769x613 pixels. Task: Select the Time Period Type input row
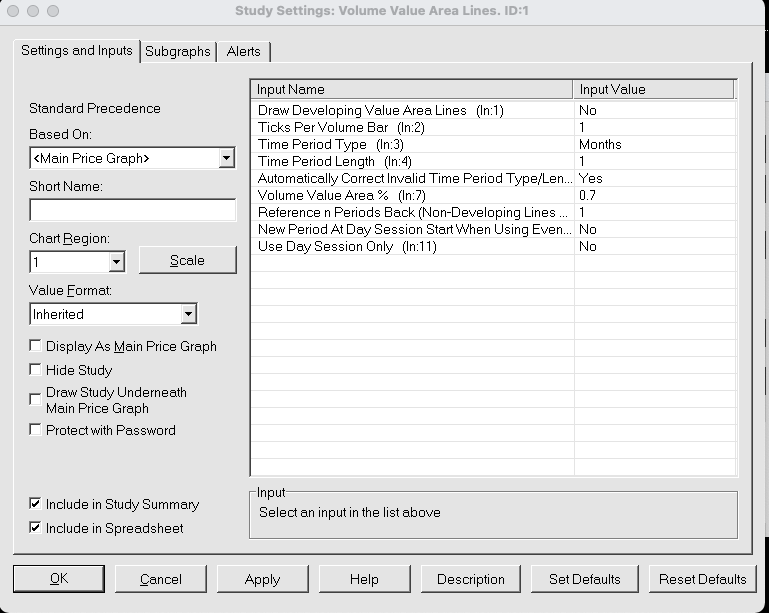(x=494, y=144)
